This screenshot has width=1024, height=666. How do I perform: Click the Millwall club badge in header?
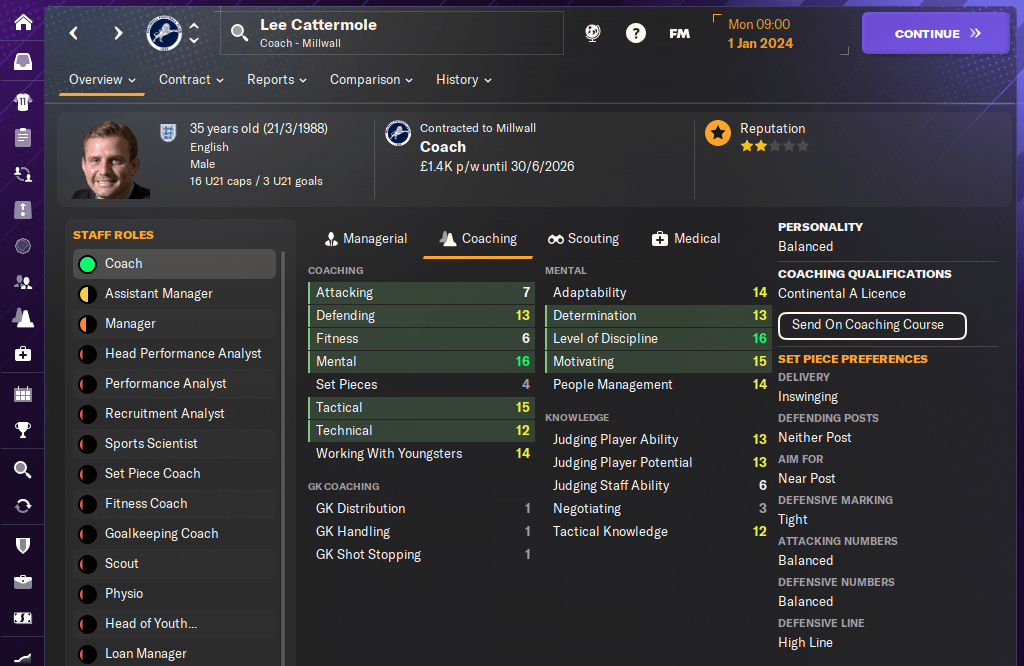point(164,33)
